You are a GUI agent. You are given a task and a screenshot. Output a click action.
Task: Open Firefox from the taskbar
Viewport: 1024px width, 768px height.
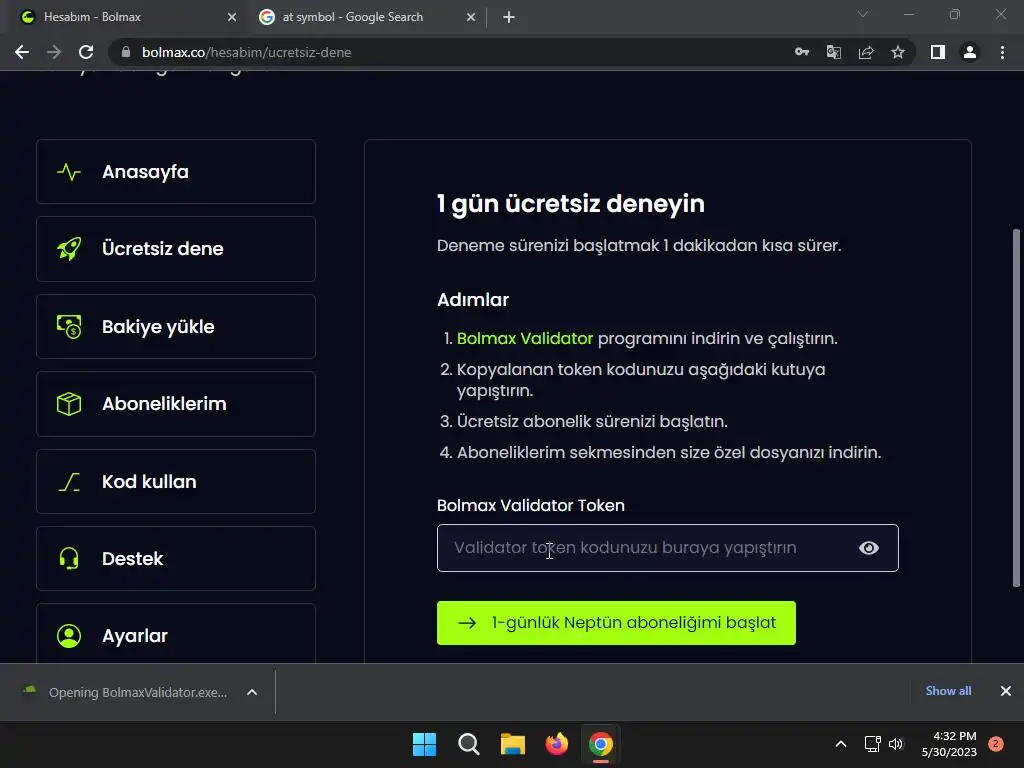coord(556,744)
